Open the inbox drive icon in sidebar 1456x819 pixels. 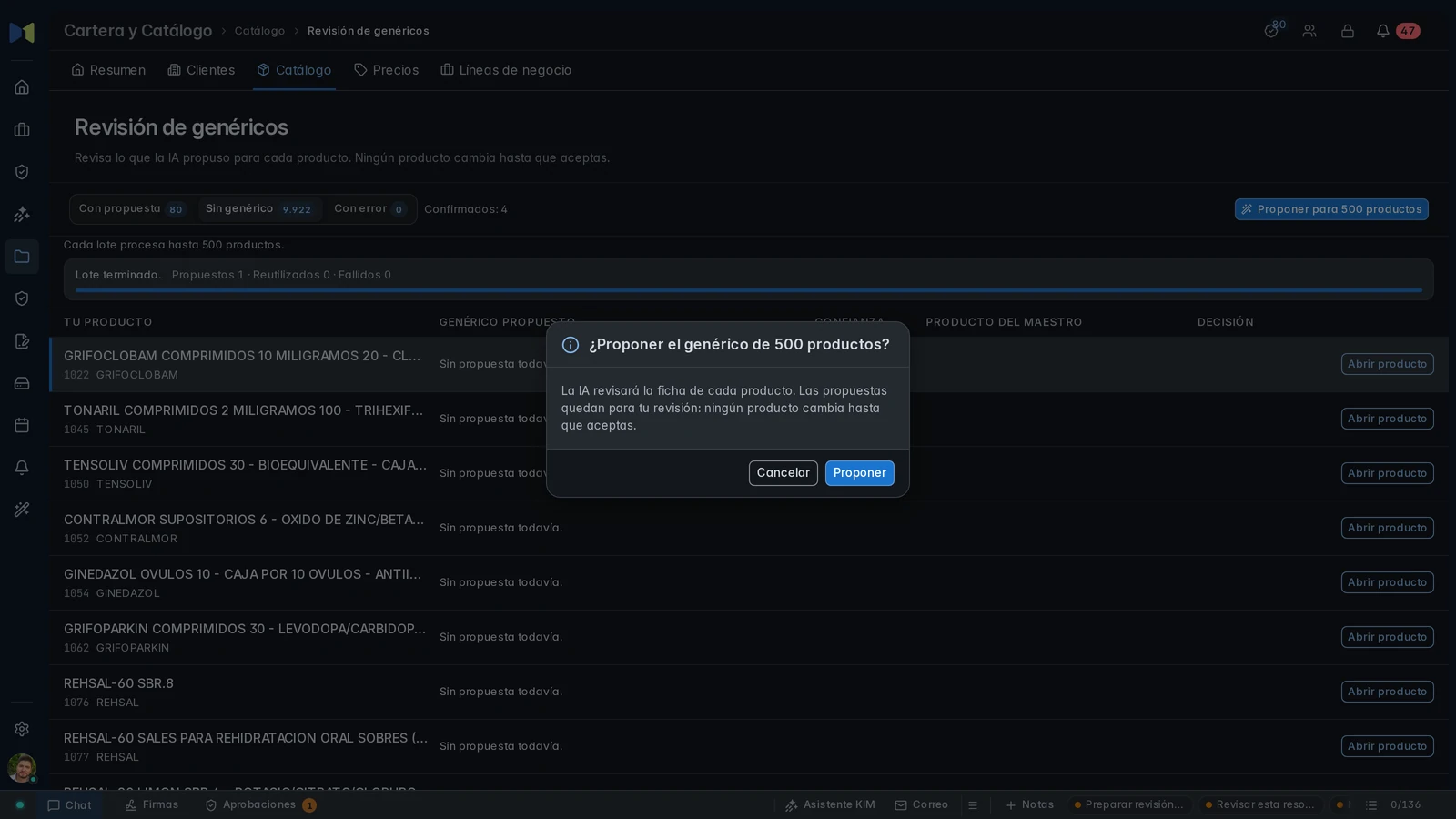tap(22, 383)
